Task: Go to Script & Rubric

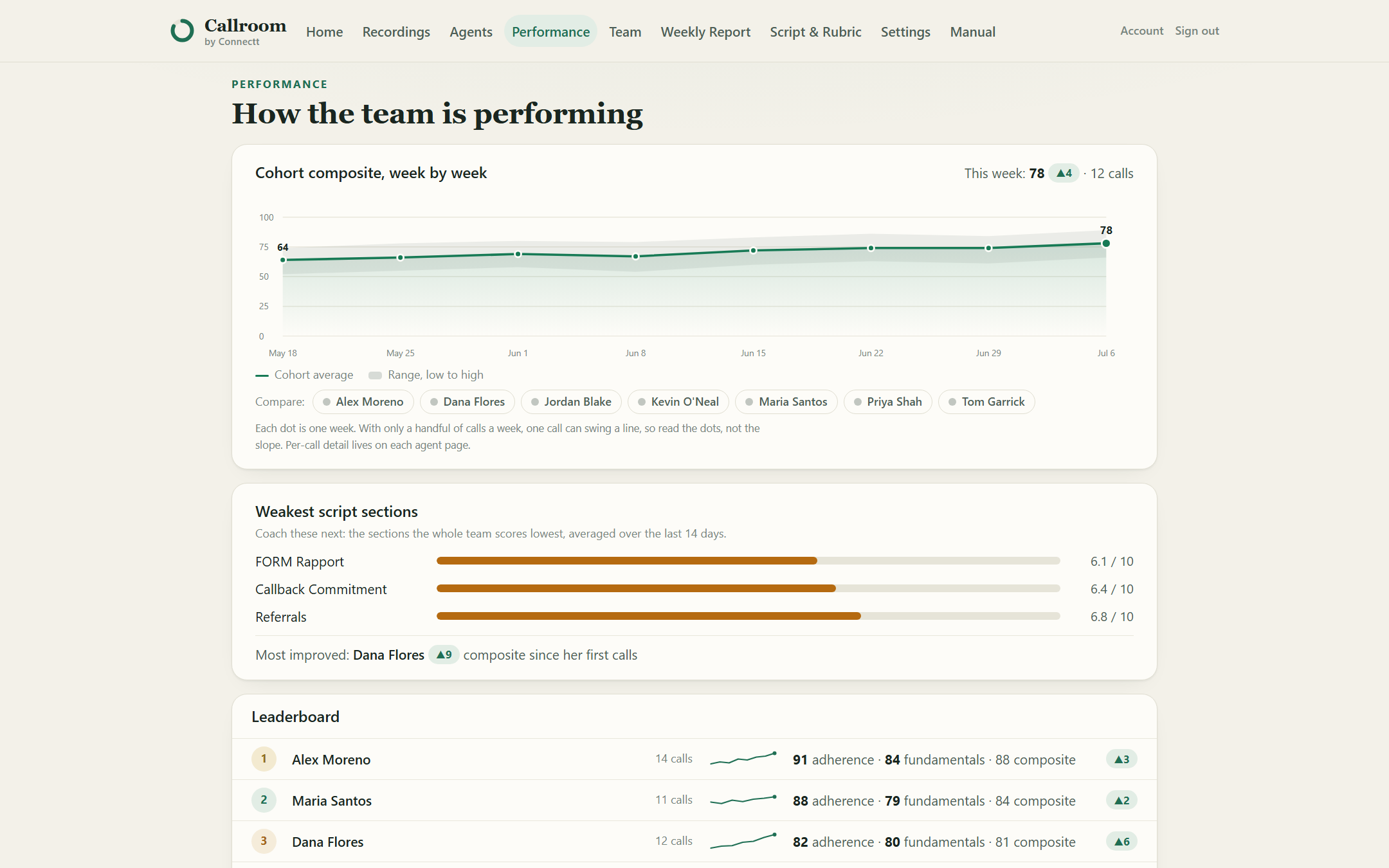Action: 815,32
